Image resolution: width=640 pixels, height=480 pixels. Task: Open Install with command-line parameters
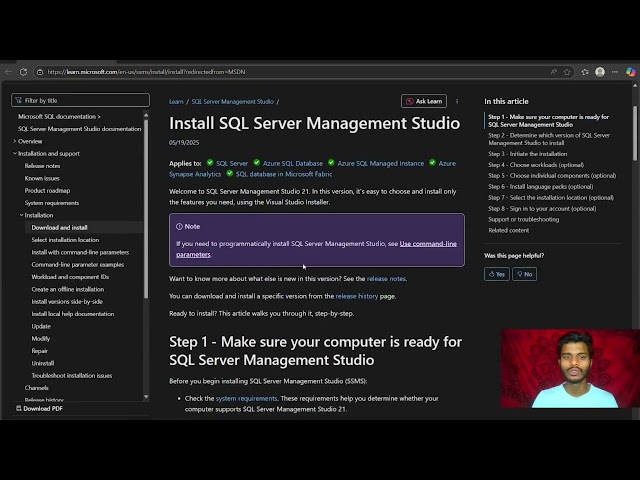coord(80,252)
